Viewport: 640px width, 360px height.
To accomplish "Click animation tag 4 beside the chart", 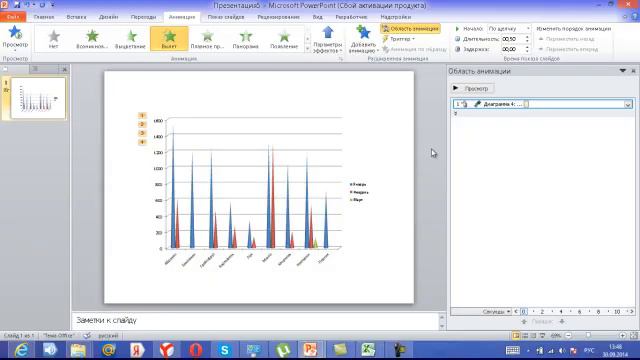I will point(142,142).
